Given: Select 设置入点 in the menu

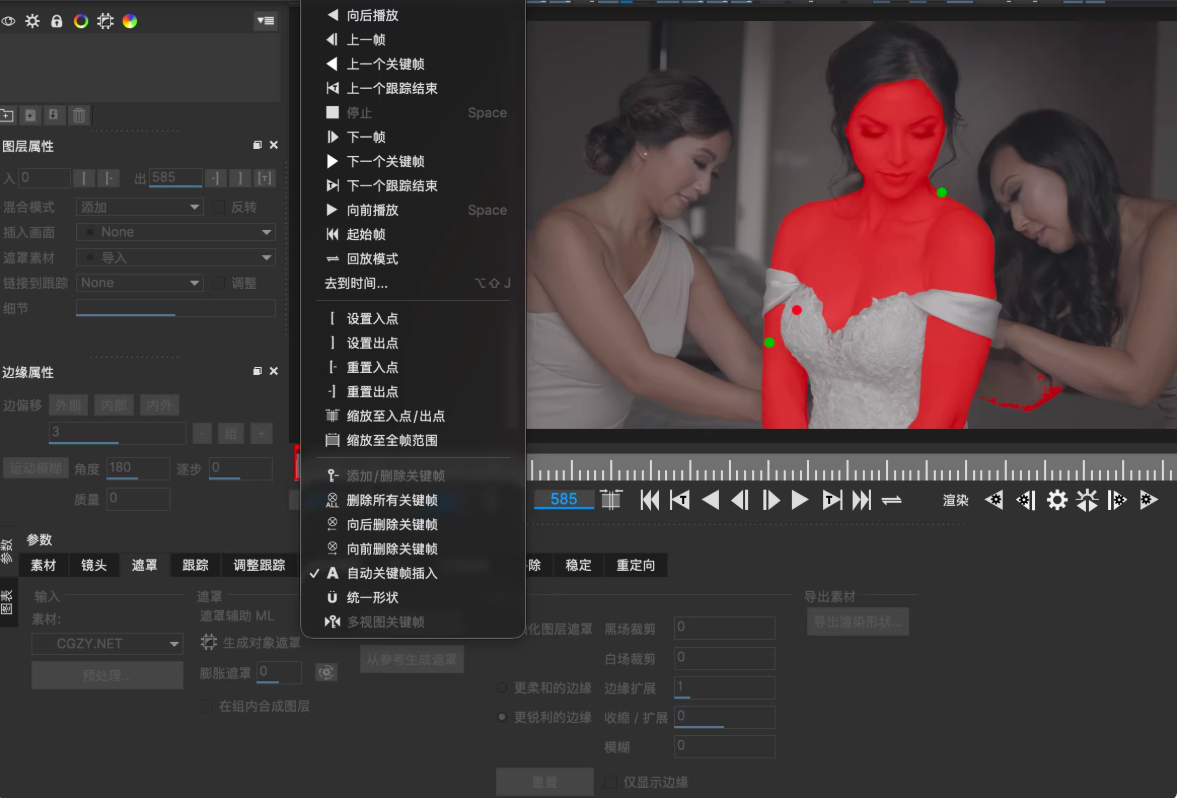Looking at the screenshot, I should coord(372,318).
